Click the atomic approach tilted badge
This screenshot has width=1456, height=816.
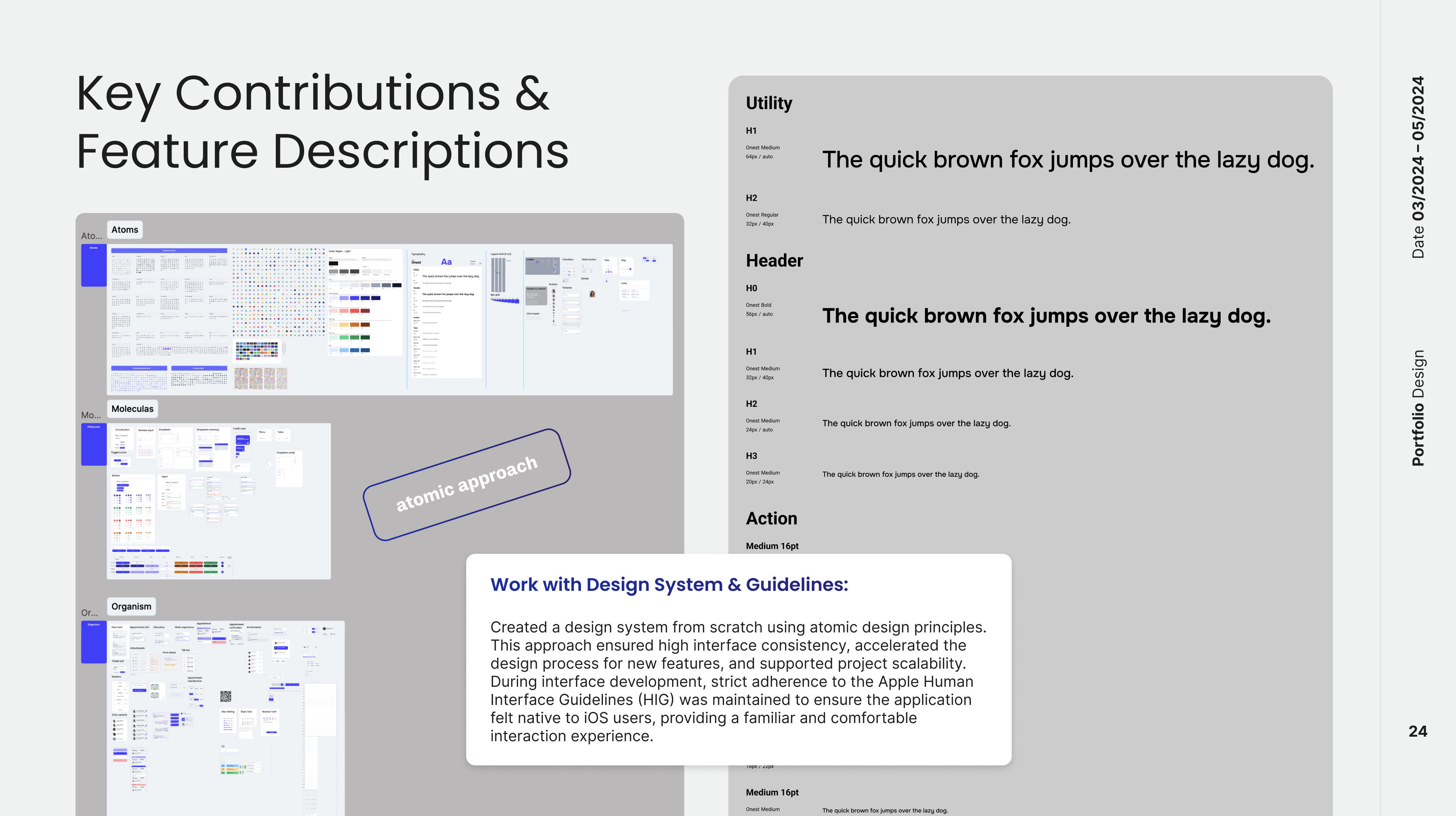(x=467, y=484)
